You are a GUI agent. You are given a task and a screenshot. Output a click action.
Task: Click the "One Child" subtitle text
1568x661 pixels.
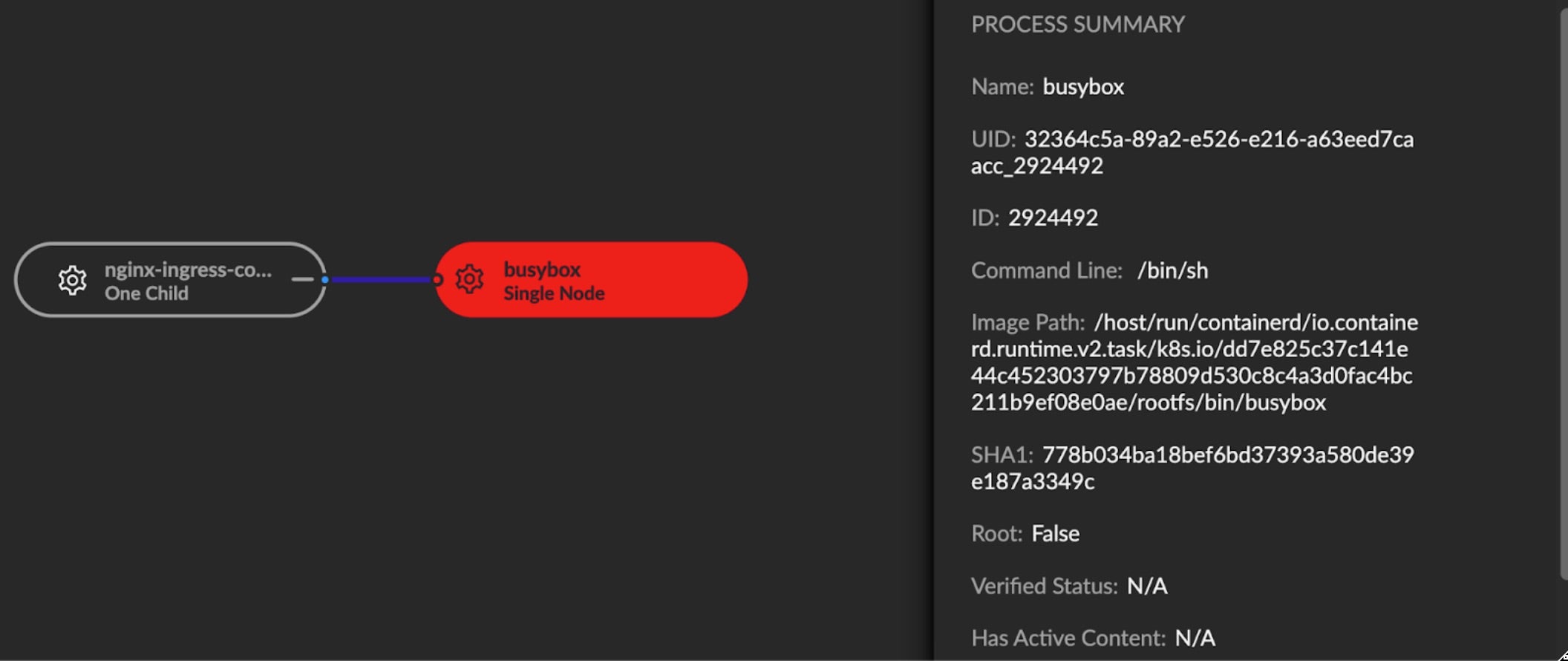146,293
